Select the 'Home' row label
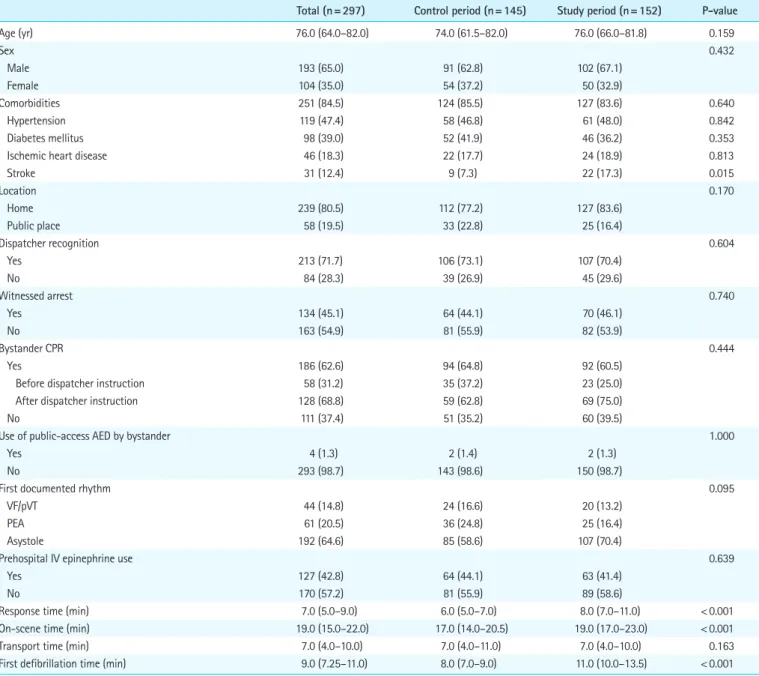The image size is (759, 676). click(x=20, y=209)
